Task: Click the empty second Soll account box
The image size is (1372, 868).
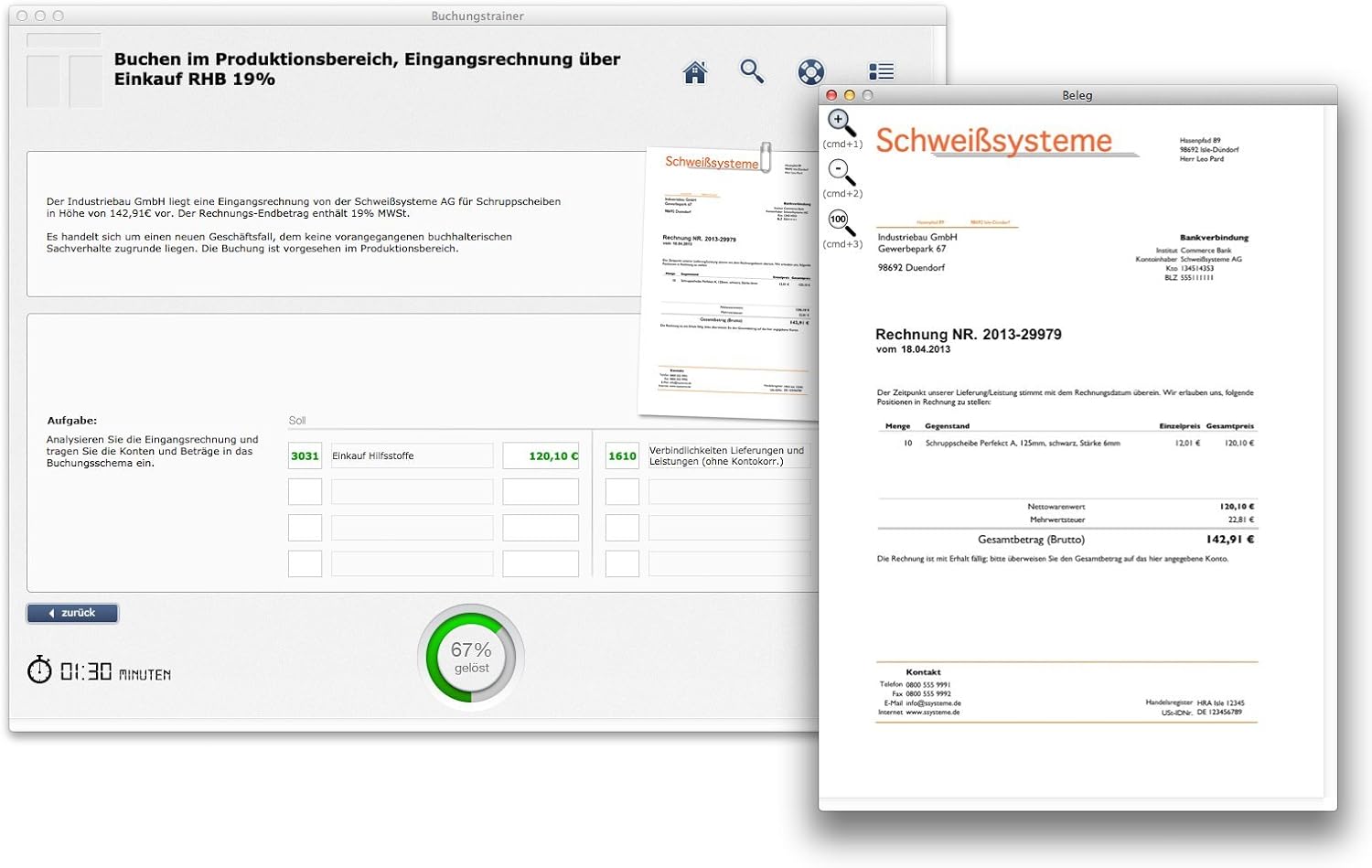Action: click(304, 491)
